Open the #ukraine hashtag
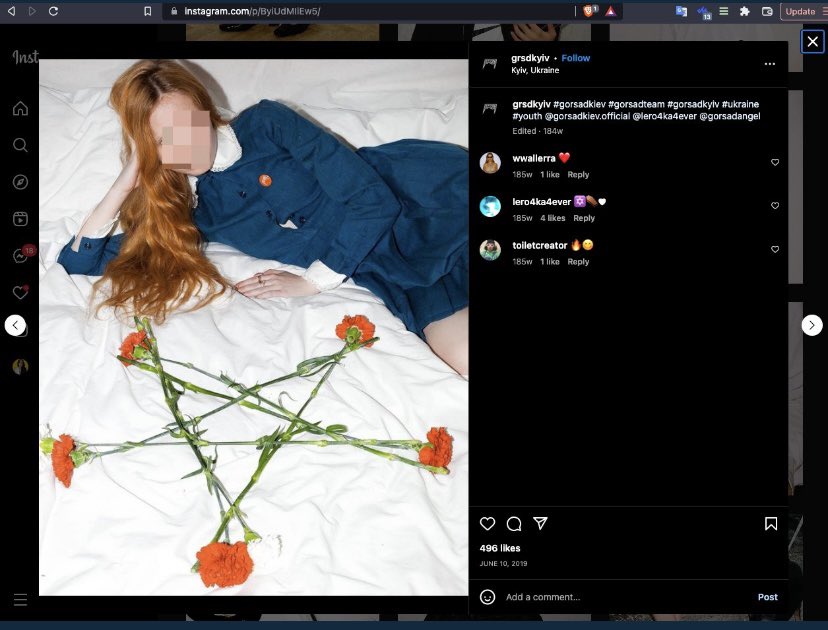Screen dimensions: 828x630 [x=740, y=104]
